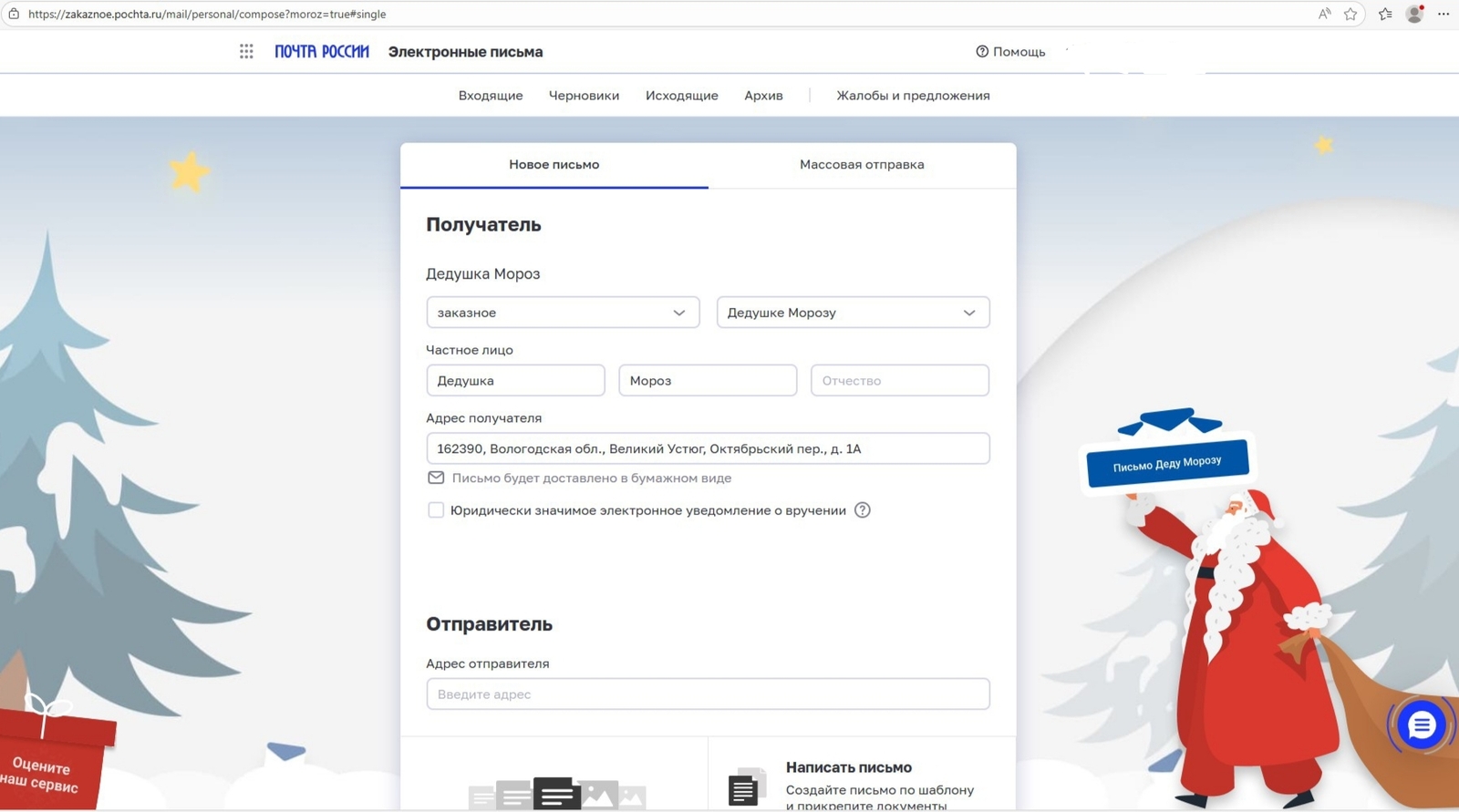
Task: Open the blue chat support bubble
Action: click(x=1421, y=725)
